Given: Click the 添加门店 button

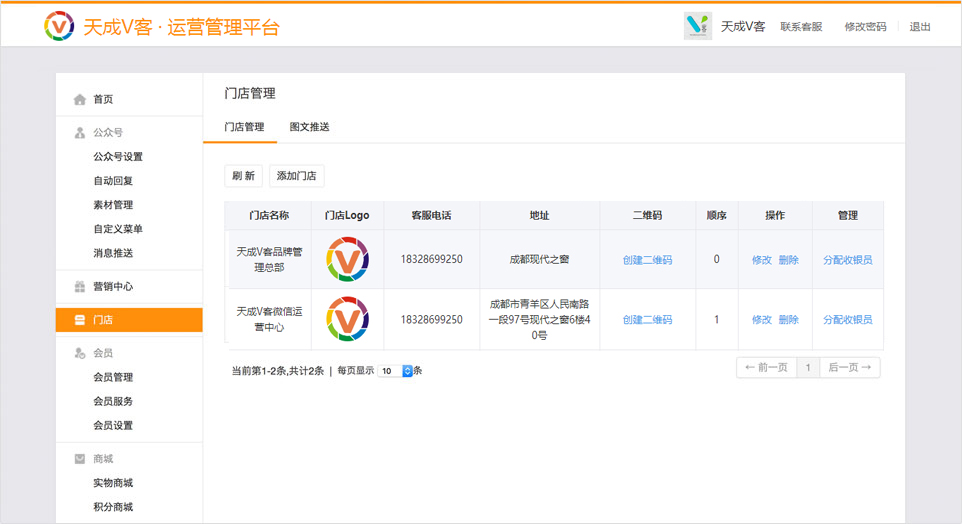Looking at the screenshot, I should [x=296, y=176].
